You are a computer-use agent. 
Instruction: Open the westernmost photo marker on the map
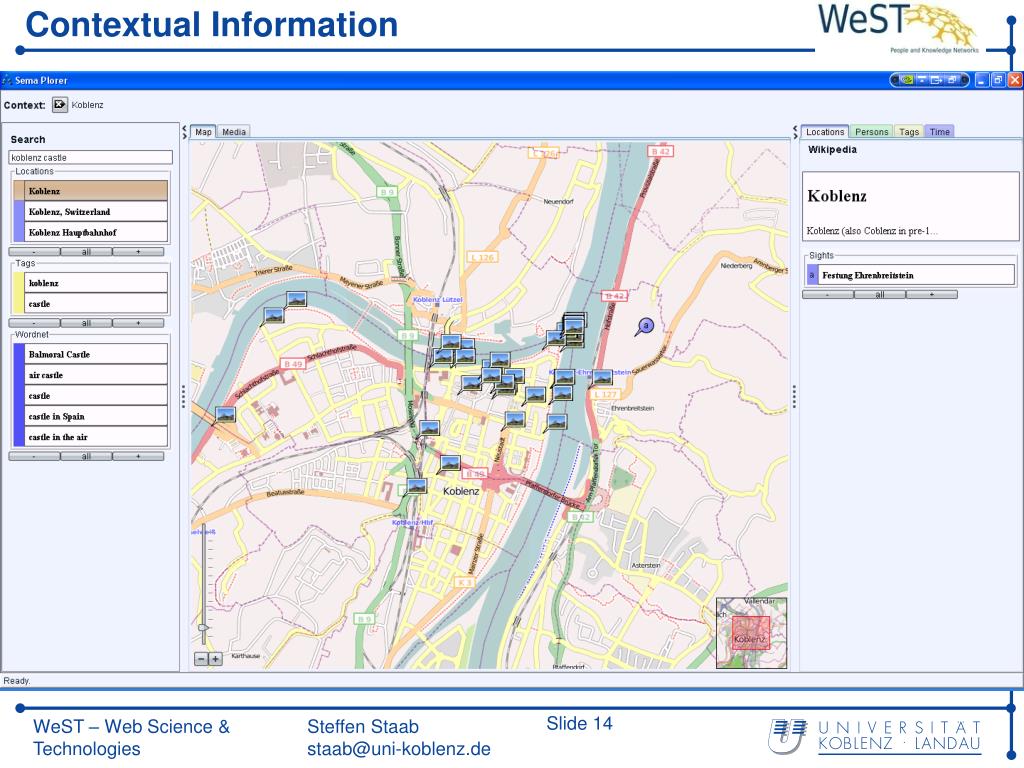[225, 415]
